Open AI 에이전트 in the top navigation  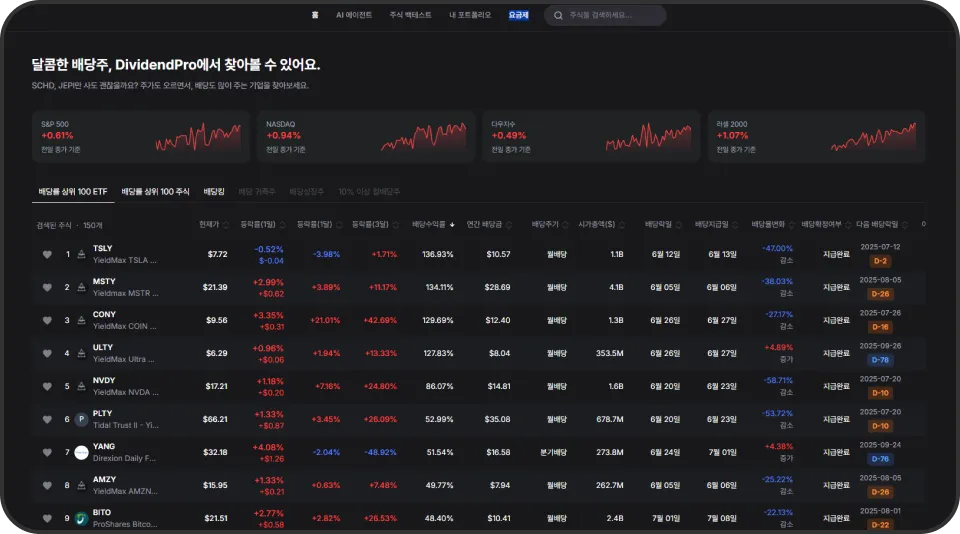[x=354, y=15]
